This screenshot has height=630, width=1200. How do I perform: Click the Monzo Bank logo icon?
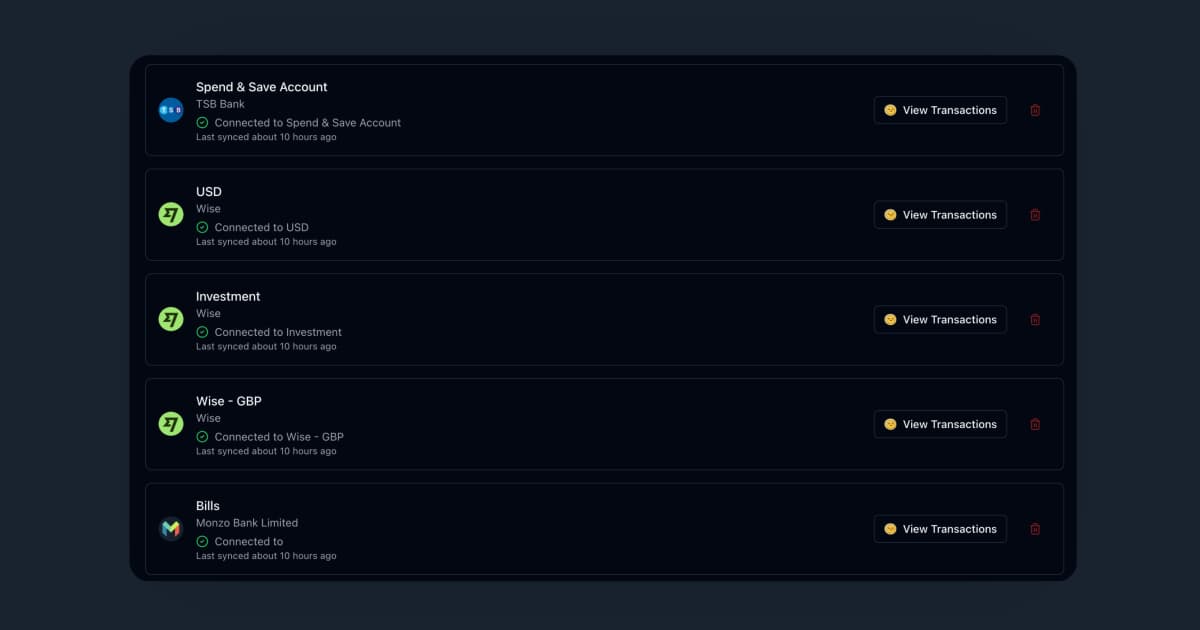pos(170,528)
